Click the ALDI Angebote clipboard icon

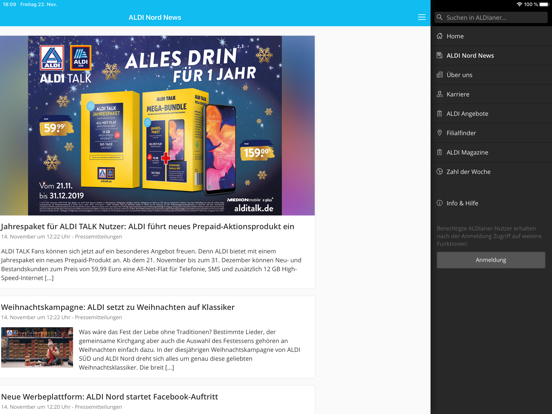coord(439,113)
